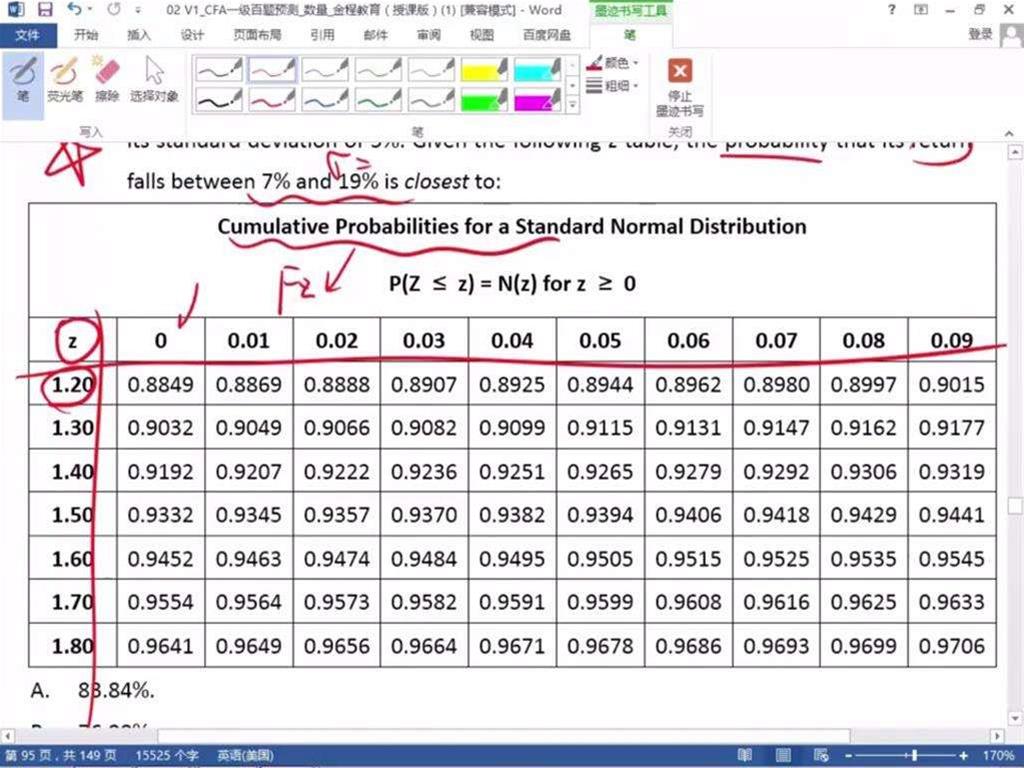Pick the thin black pen style
Image resolution: width=1024 pixels, height=768 pixels.
coord(219,70)
